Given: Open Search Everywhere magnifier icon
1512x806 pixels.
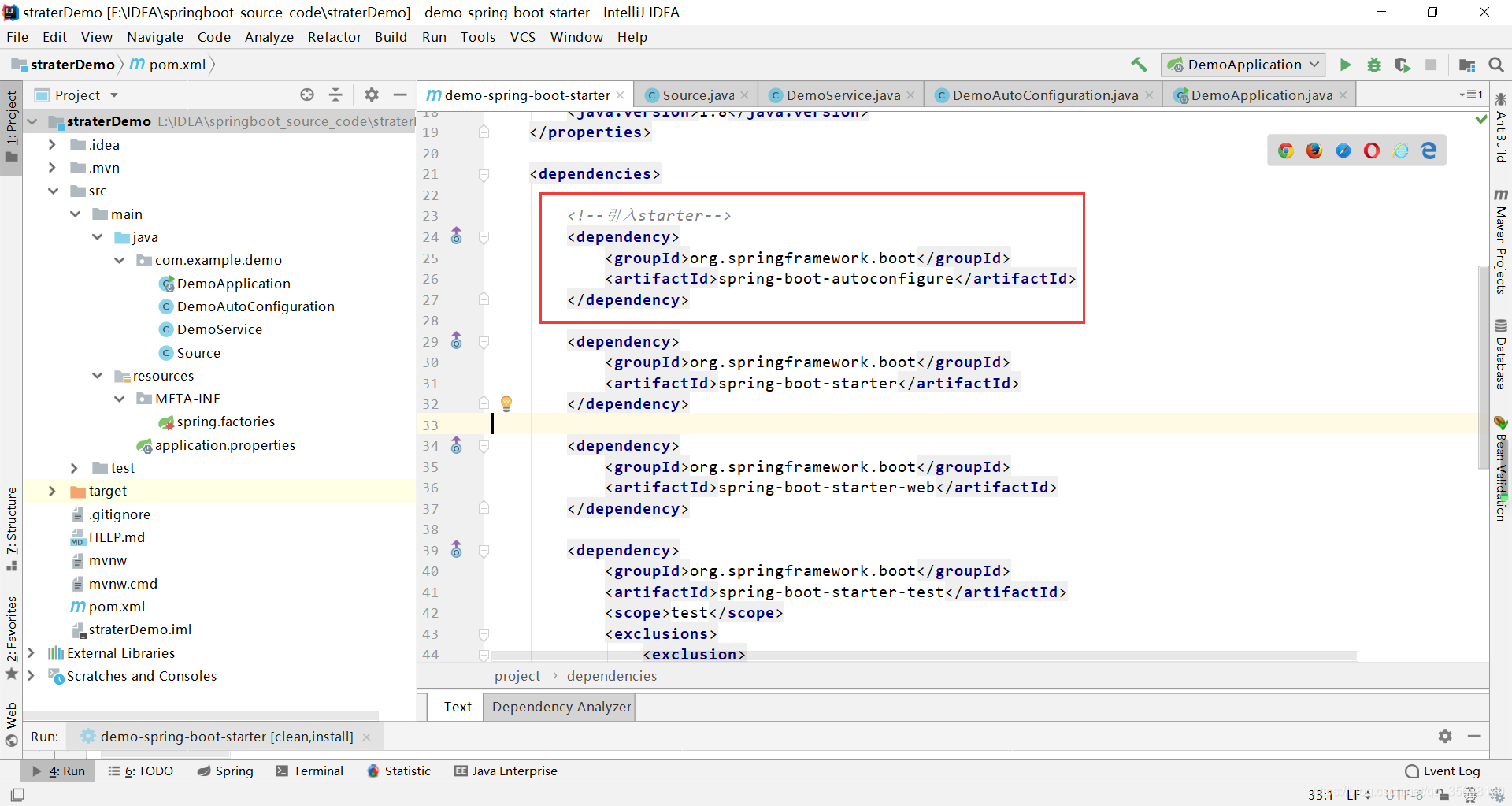Looking at the screenshot, I should click(x=1496, y=65).
